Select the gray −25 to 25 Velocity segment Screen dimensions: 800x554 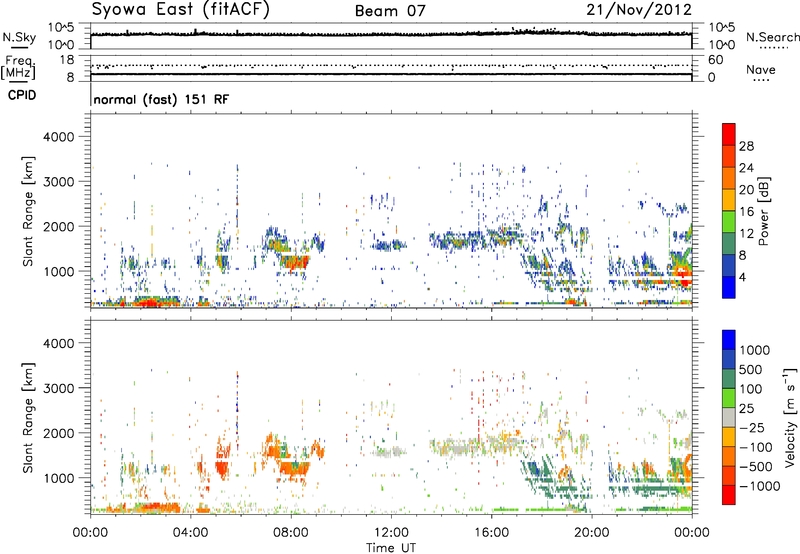coord(729,417)
